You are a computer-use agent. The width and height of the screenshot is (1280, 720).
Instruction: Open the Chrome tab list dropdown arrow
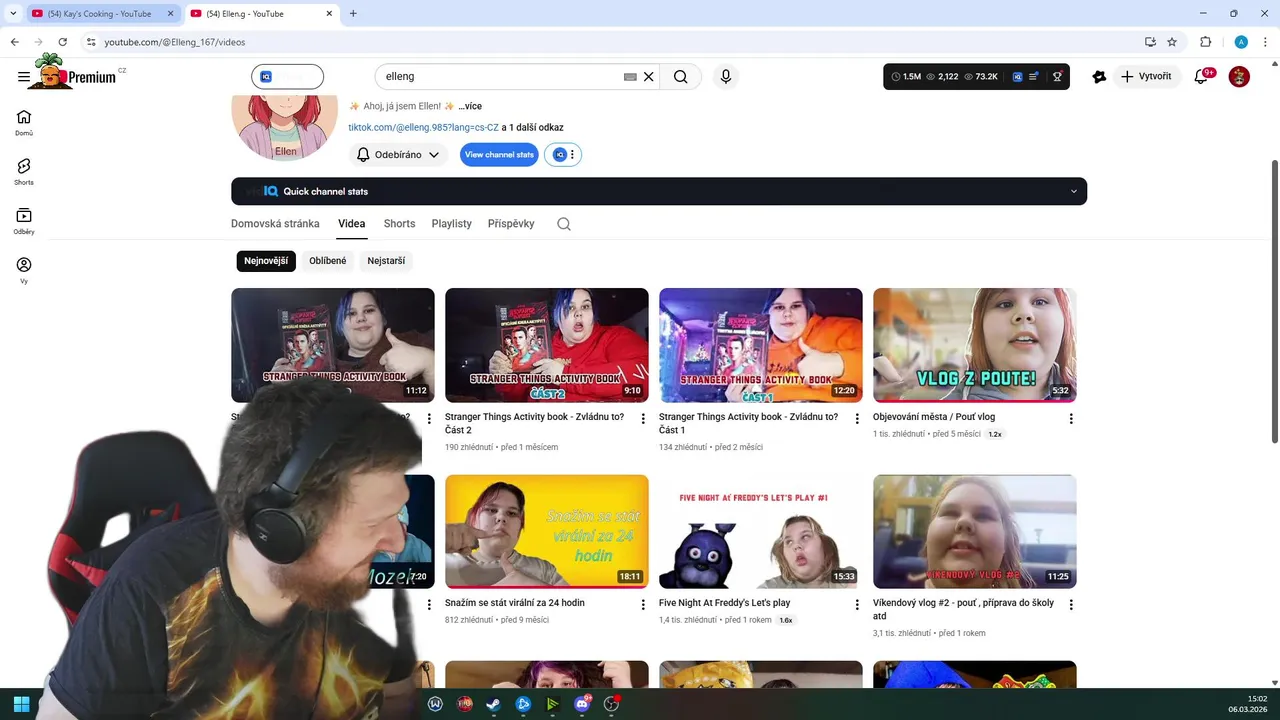tap(12, 13)
